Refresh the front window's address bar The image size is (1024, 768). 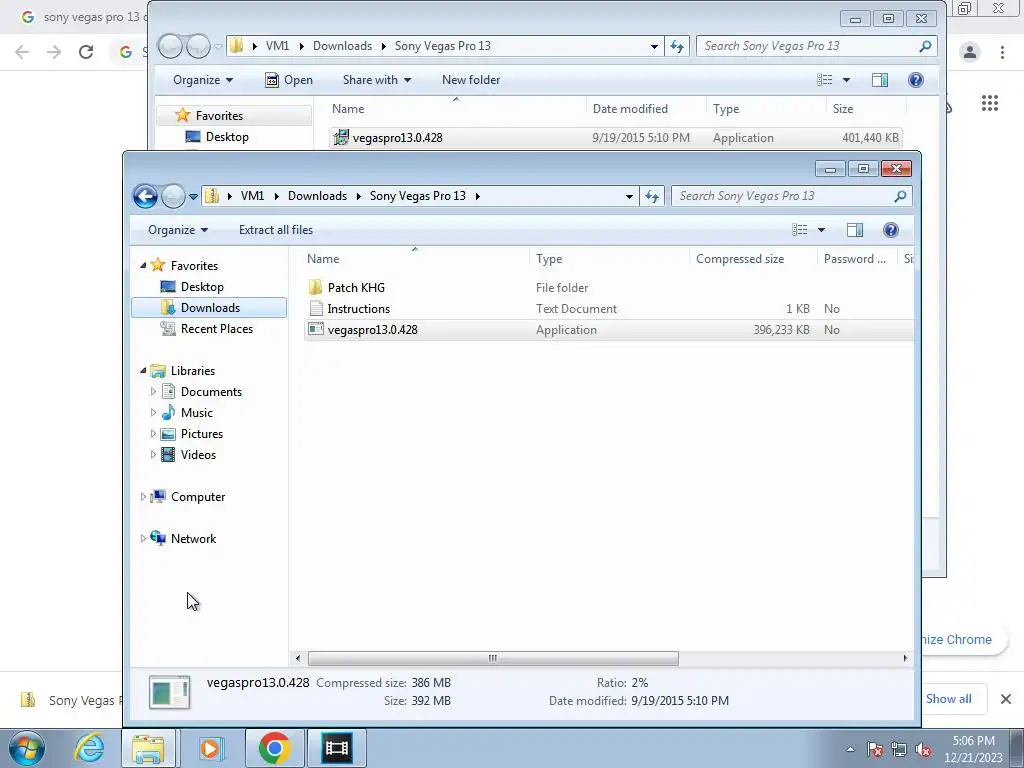click(651, 196)
